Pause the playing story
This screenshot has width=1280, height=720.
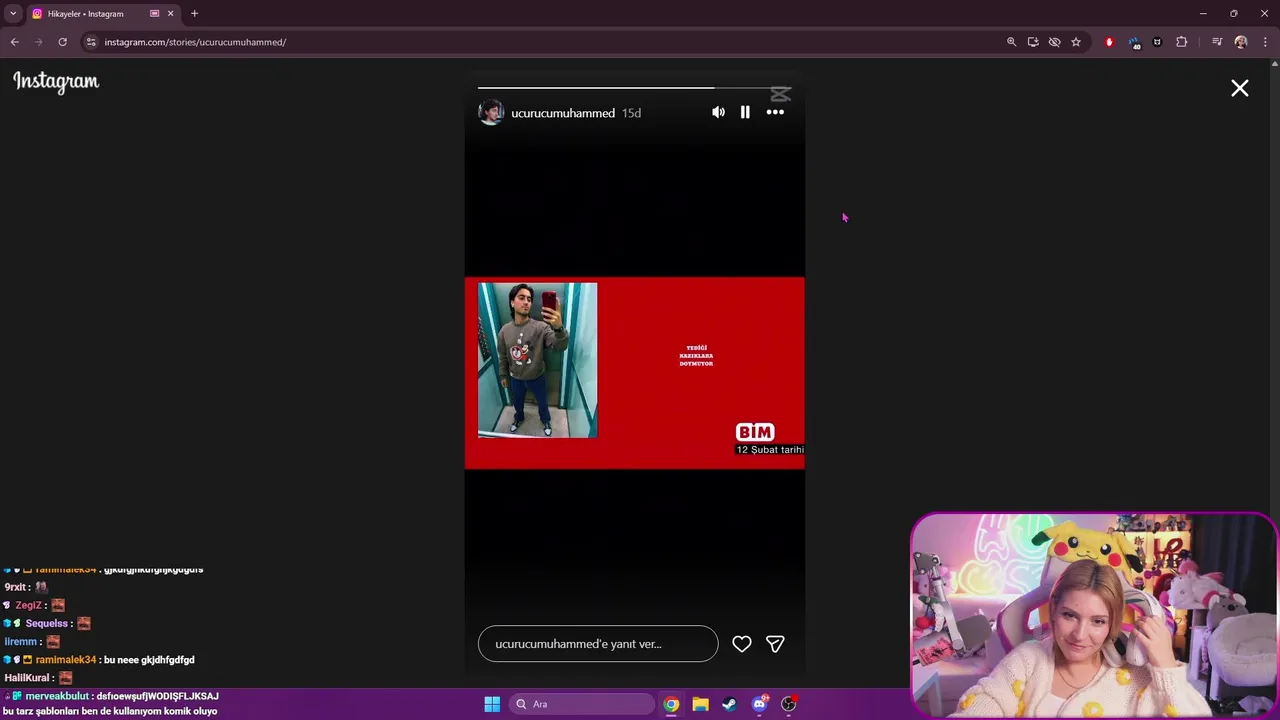pos(745,112)
